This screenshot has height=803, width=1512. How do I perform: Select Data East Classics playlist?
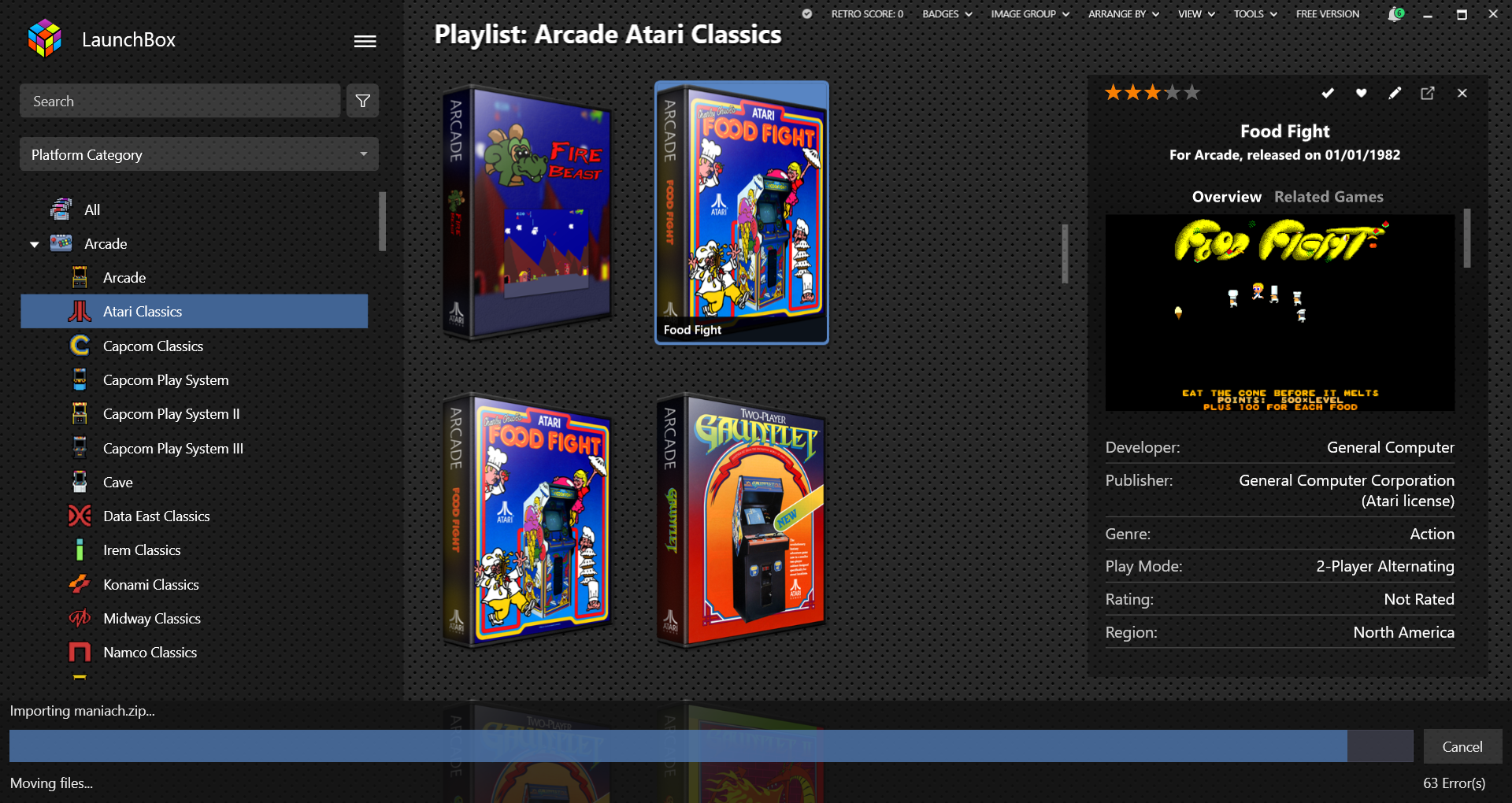[156, 516]
